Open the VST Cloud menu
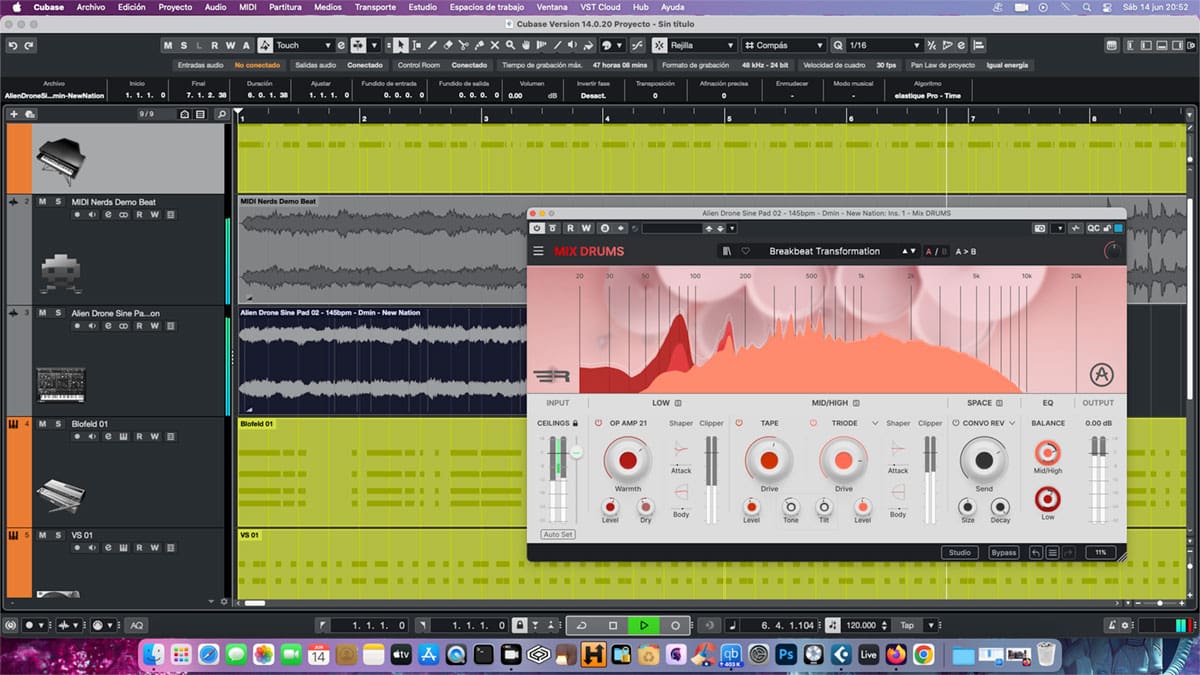This screenshot has height=675, width=1200. 601,7
